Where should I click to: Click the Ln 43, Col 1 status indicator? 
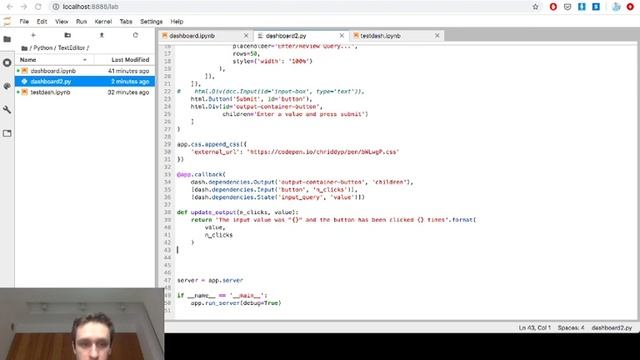click(x=534, y=328)
